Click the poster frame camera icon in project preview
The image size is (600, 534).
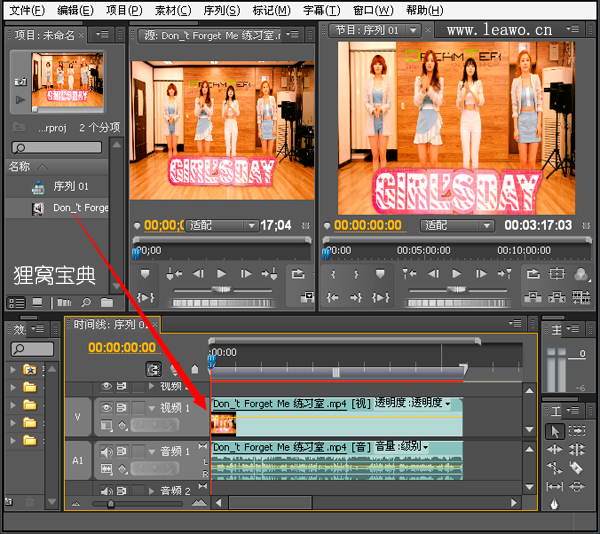coord(20,81)
